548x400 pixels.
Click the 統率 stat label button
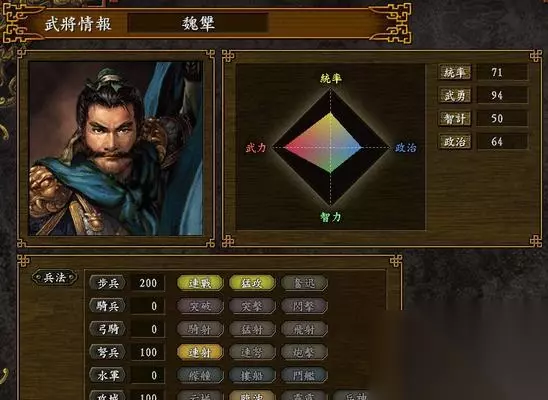[454, 72]
